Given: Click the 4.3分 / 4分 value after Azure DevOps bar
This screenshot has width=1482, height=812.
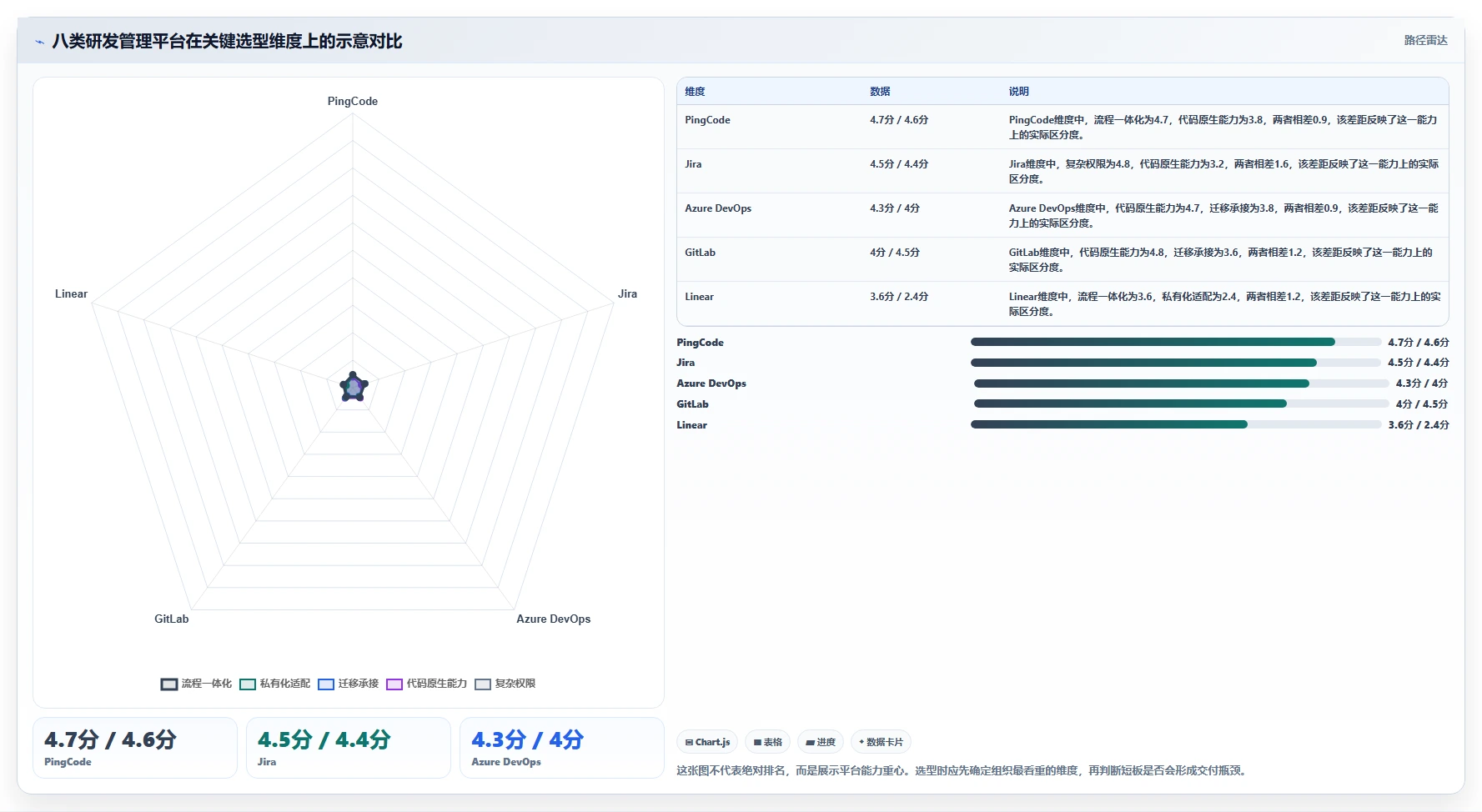Looking at the screenshot, I should point(1422,383).
